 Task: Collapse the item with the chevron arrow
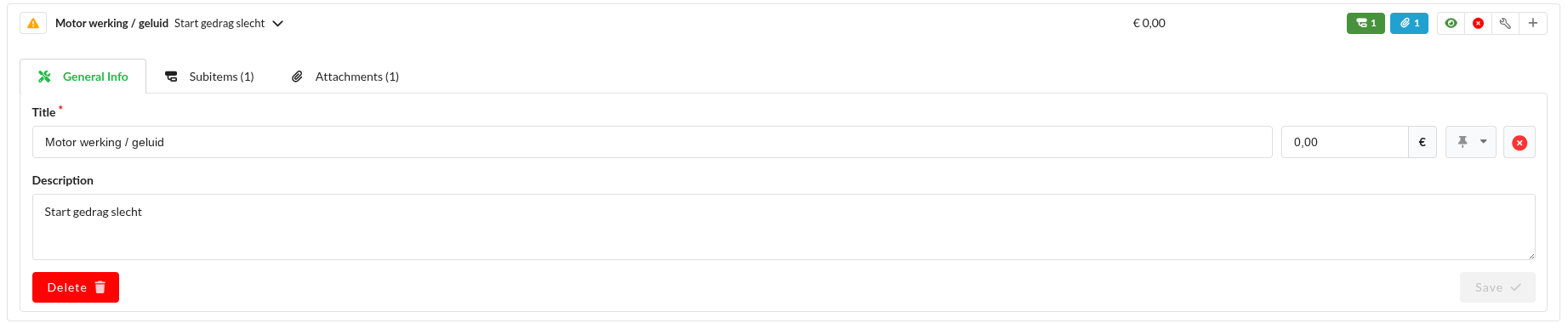pyautogui.click(x=277, y=23)
